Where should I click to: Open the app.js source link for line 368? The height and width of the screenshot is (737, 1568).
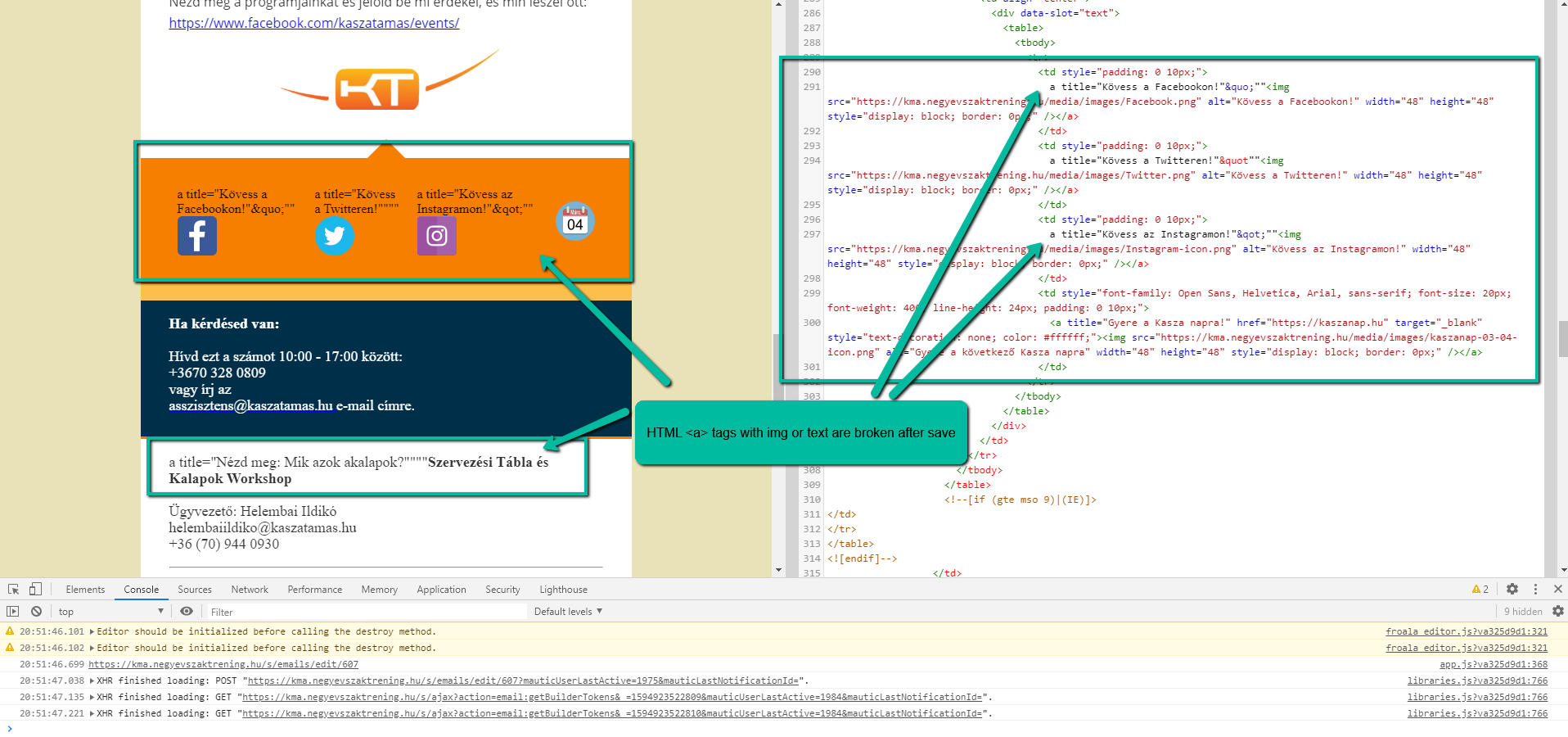[1494, 664]
